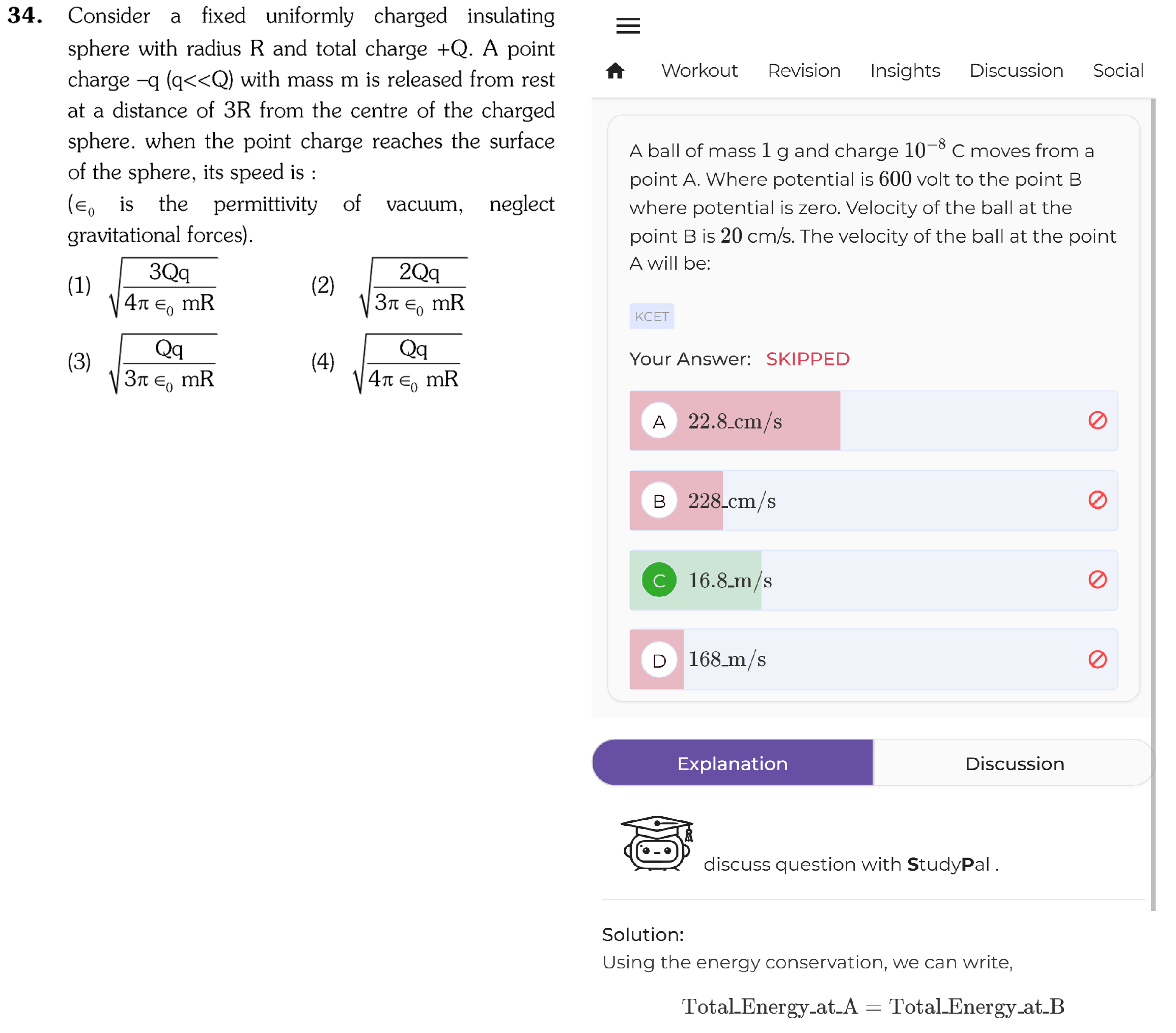Click the blocked icon on option C
Viewport: 1176px width, 1033px height.
tap(1097, 579)
